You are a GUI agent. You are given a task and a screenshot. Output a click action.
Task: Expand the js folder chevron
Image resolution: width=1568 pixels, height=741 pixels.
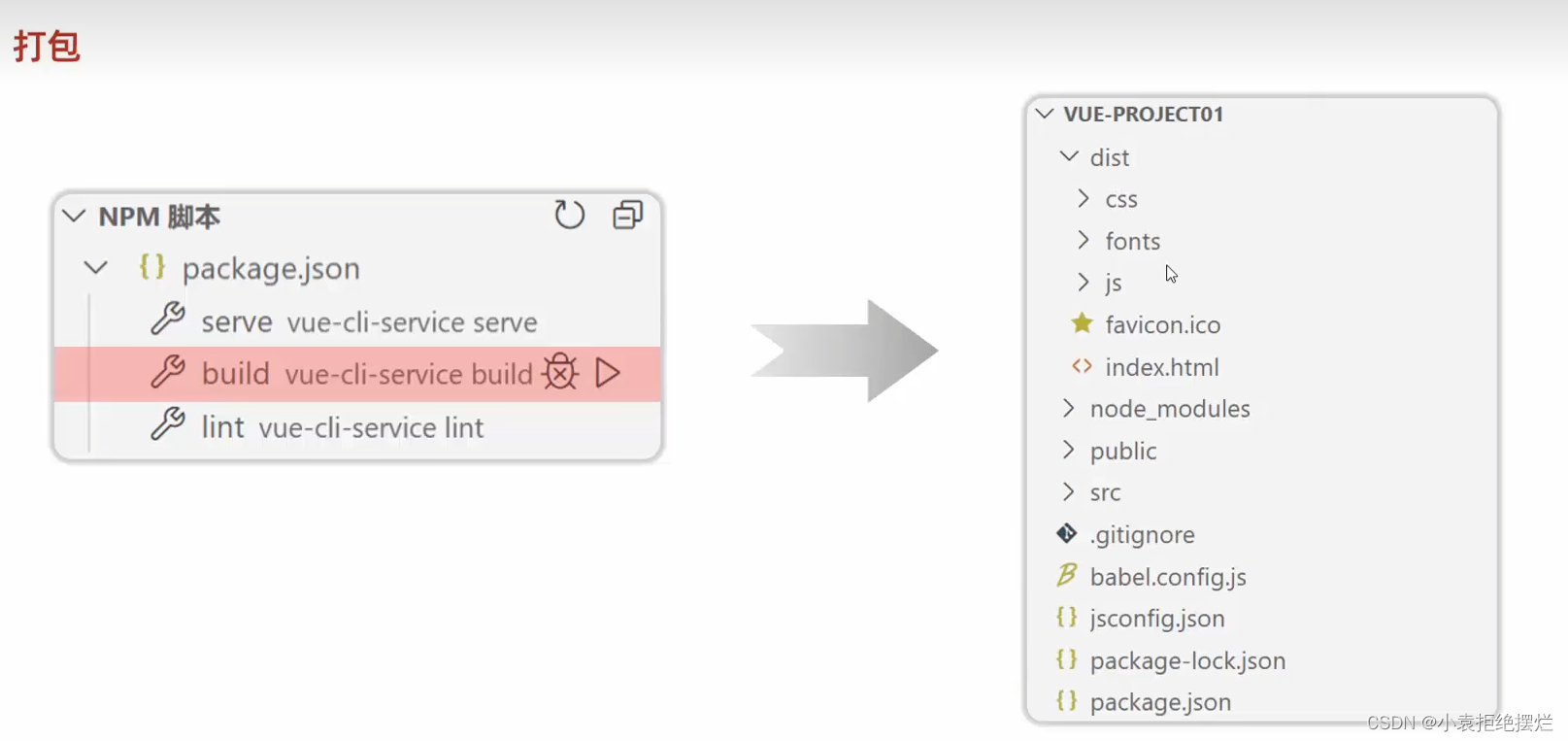1084,282
